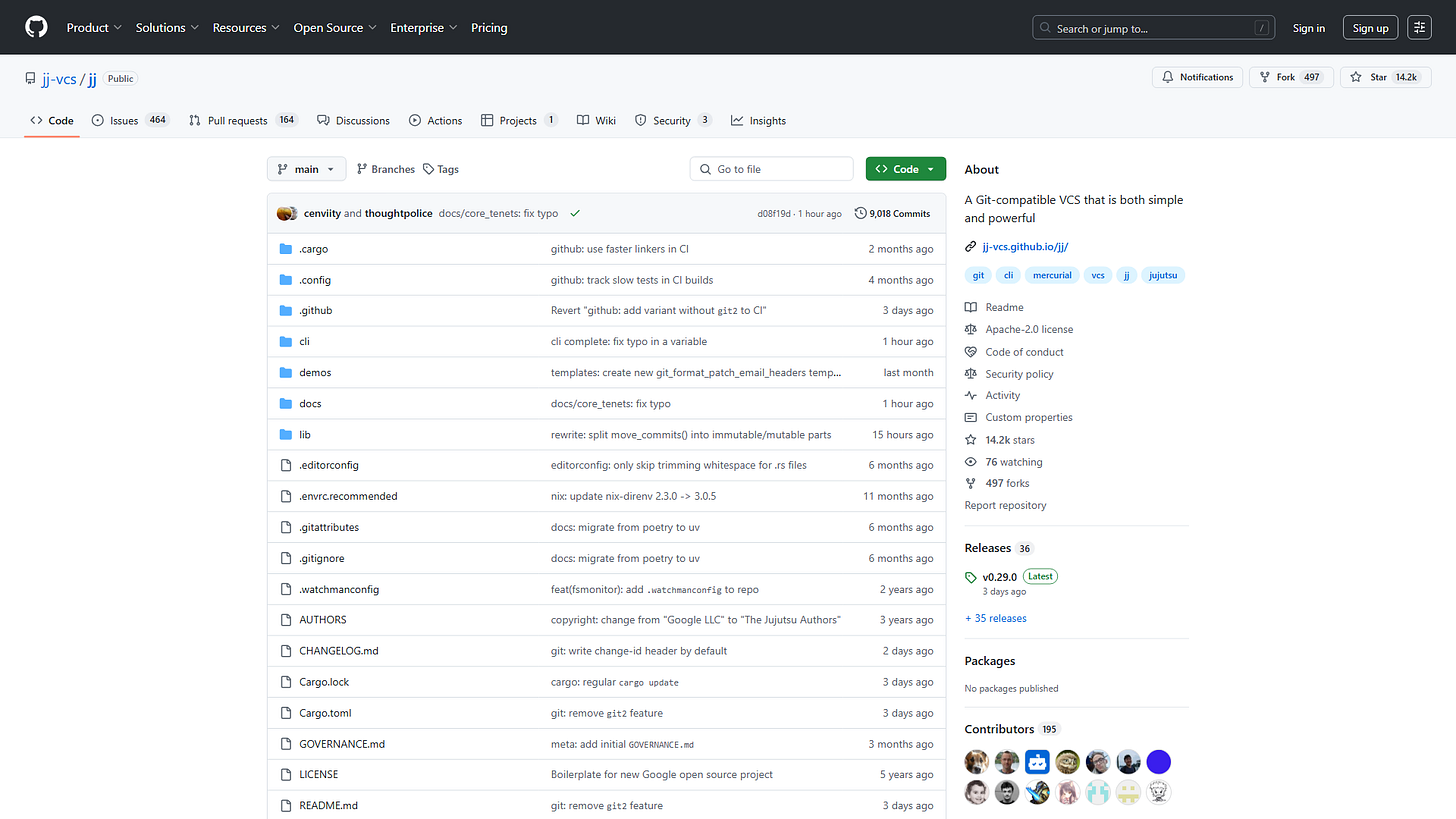
Task: Click the scale icon beside Apache-2.0 license
Action: pyautogui.click(x=971, y=330)
